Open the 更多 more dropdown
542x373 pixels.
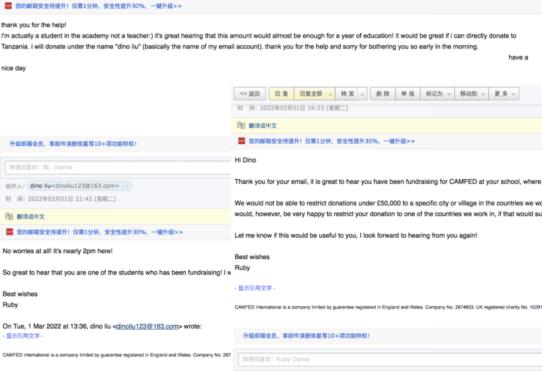504,94
